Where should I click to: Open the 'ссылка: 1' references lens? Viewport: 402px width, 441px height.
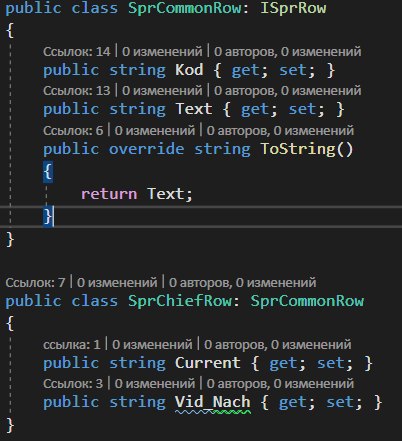point(72,345)
